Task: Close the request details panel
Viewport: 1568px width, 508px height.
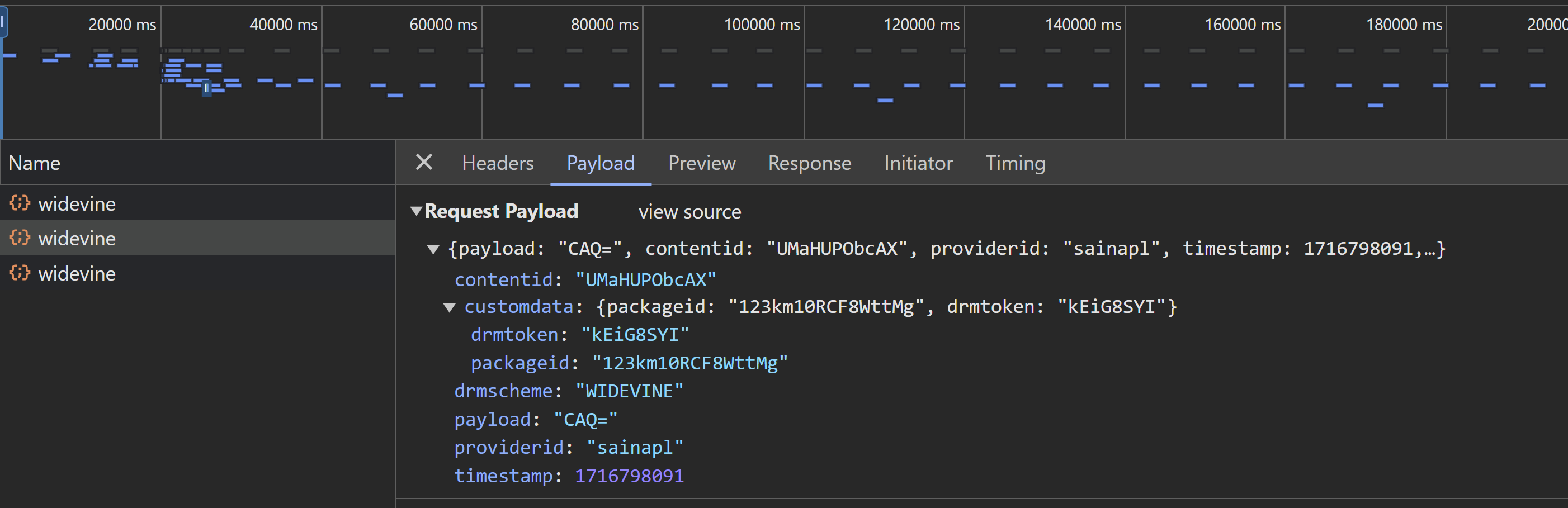Action: click(x=424, y=163)
